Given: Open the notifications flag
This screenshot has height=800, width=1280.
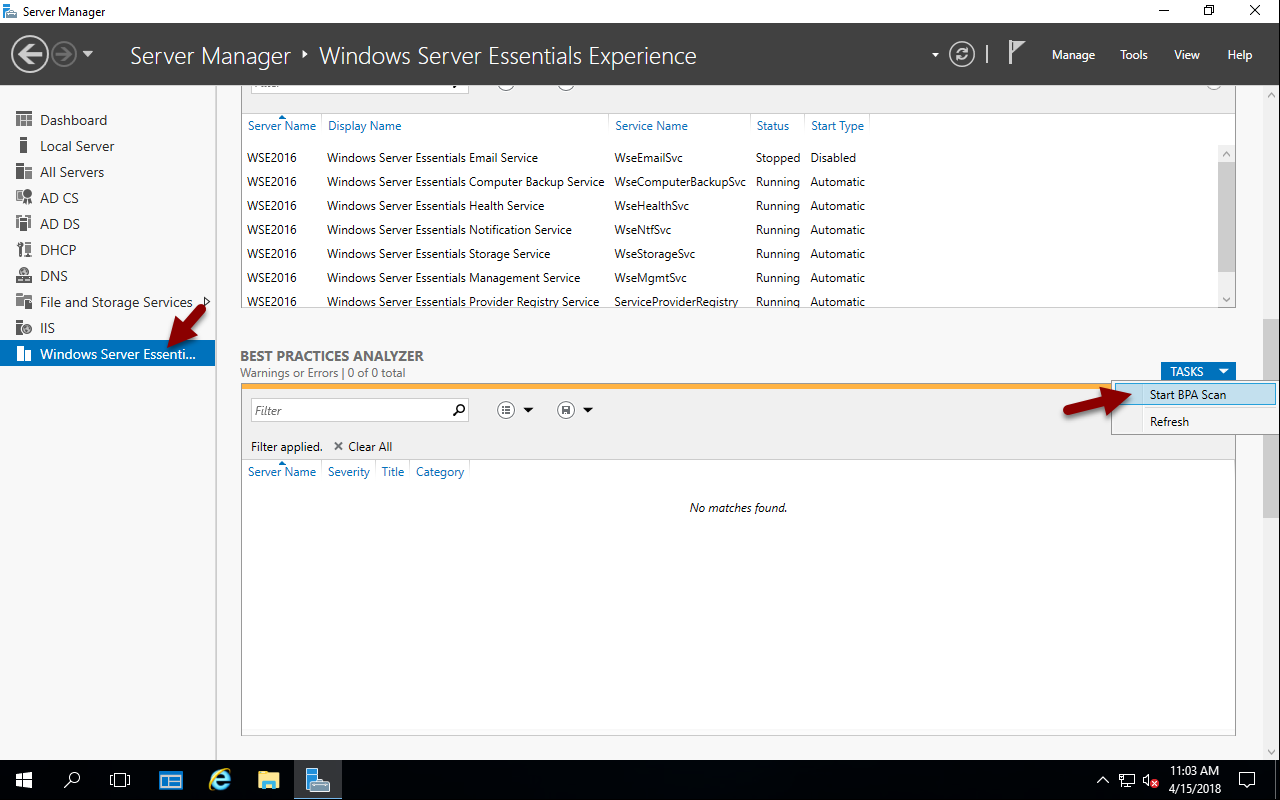Looking at the screenshot, I should [1016, 53].
